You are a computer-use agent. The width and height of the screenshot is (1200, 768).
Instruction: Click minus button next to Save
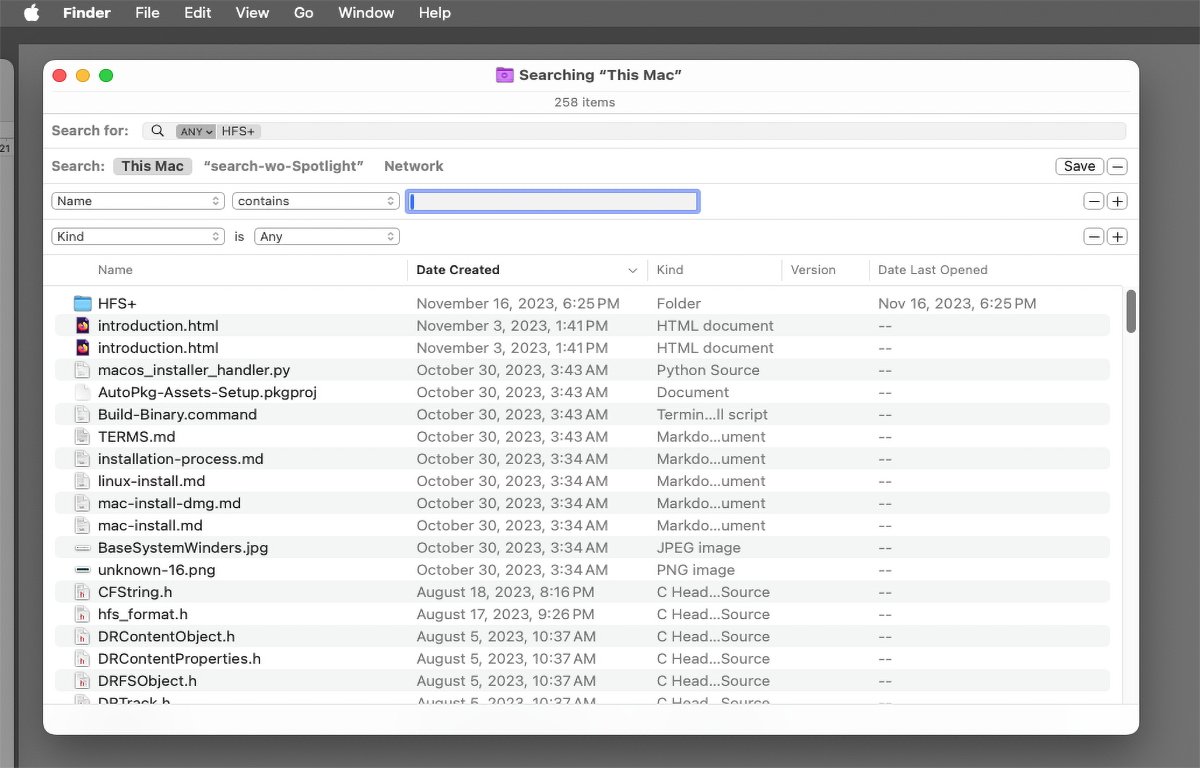click(1117, 167)
